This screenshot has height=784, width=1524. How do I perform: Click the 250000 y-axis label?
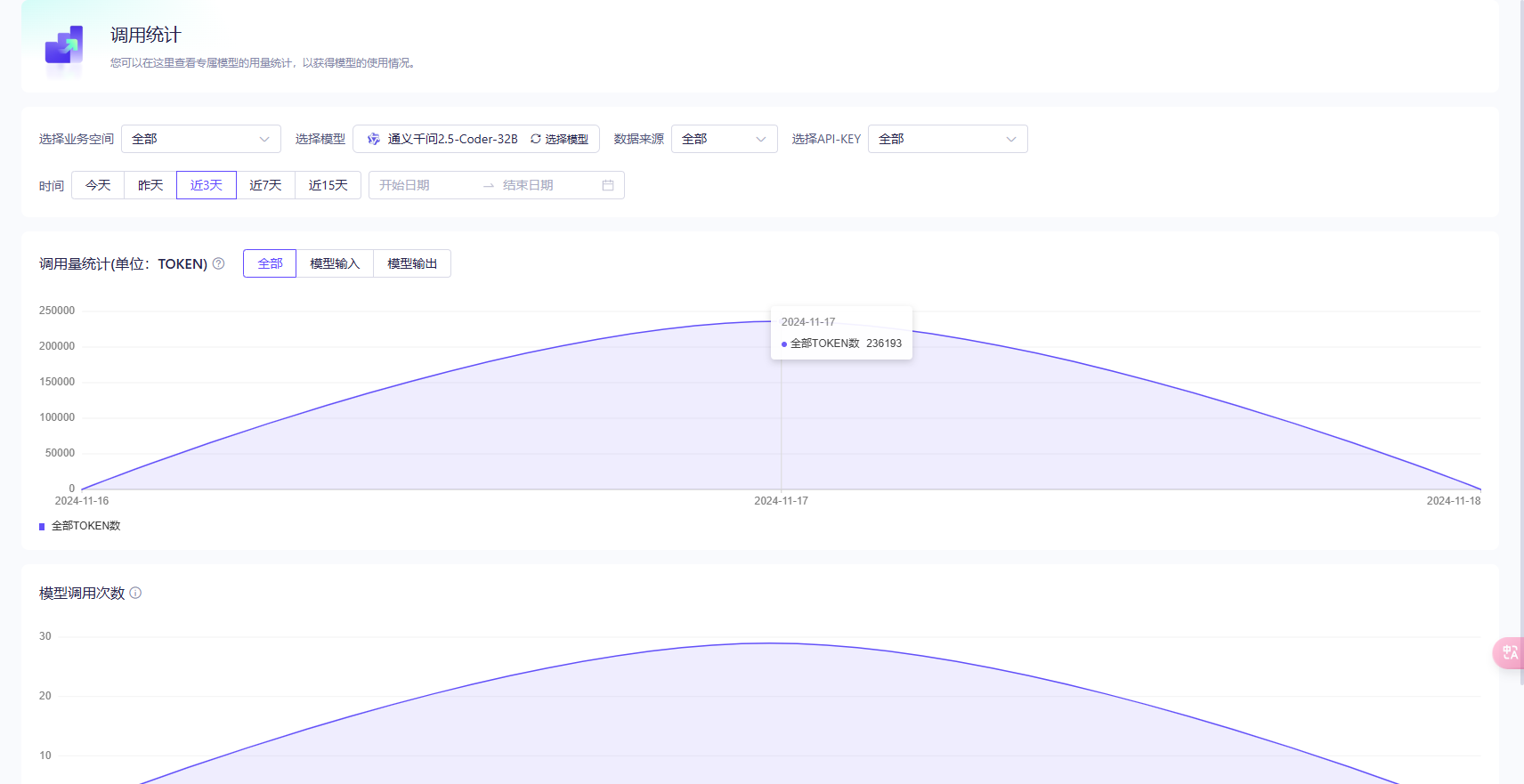coord(57,311)
